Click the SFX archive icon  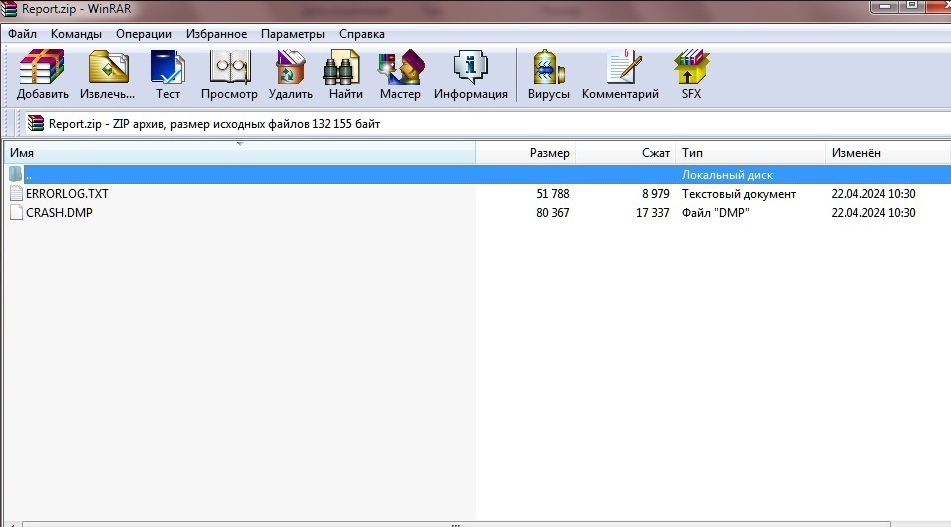click(x=691, y=74)
